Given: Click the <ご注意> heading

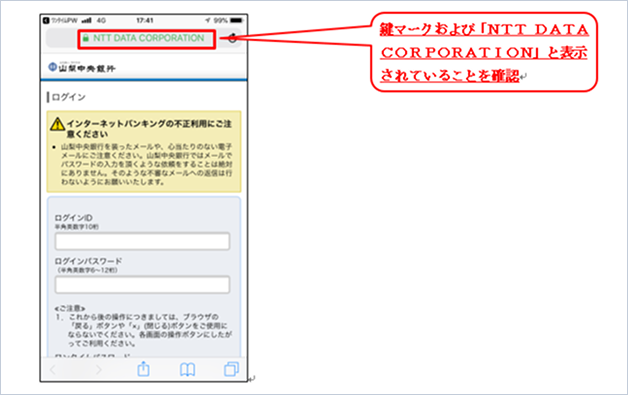Looking at the screenshot, I should click(70, 308).
